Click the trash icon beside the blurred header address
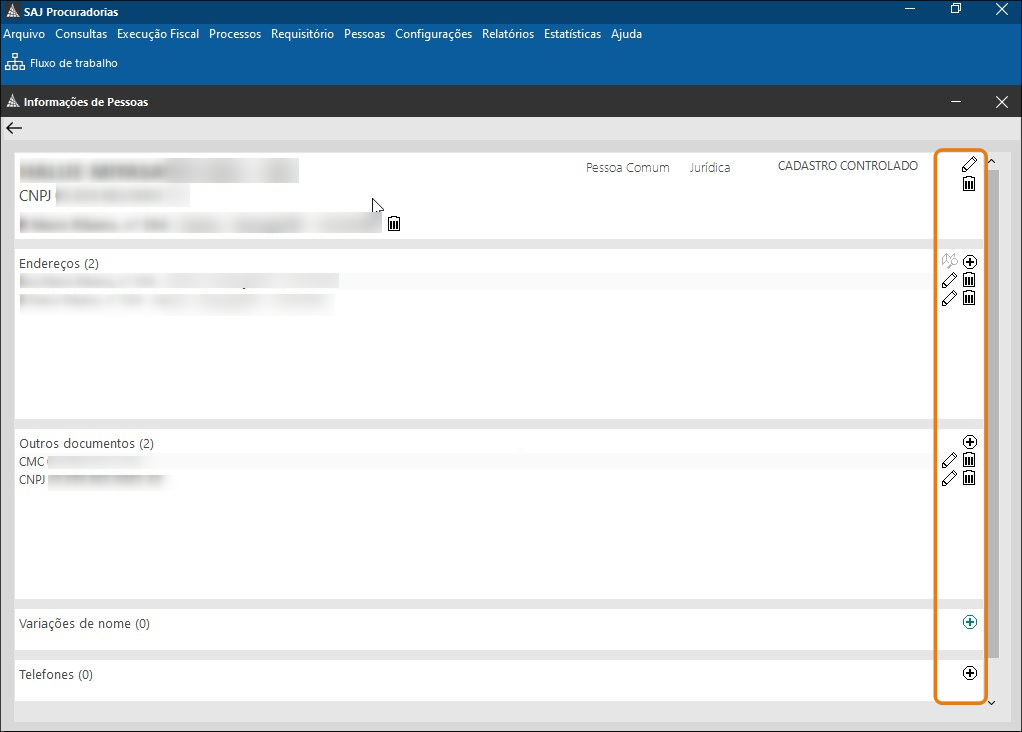This screenshot has height=732, width=1022. point(394,223)
